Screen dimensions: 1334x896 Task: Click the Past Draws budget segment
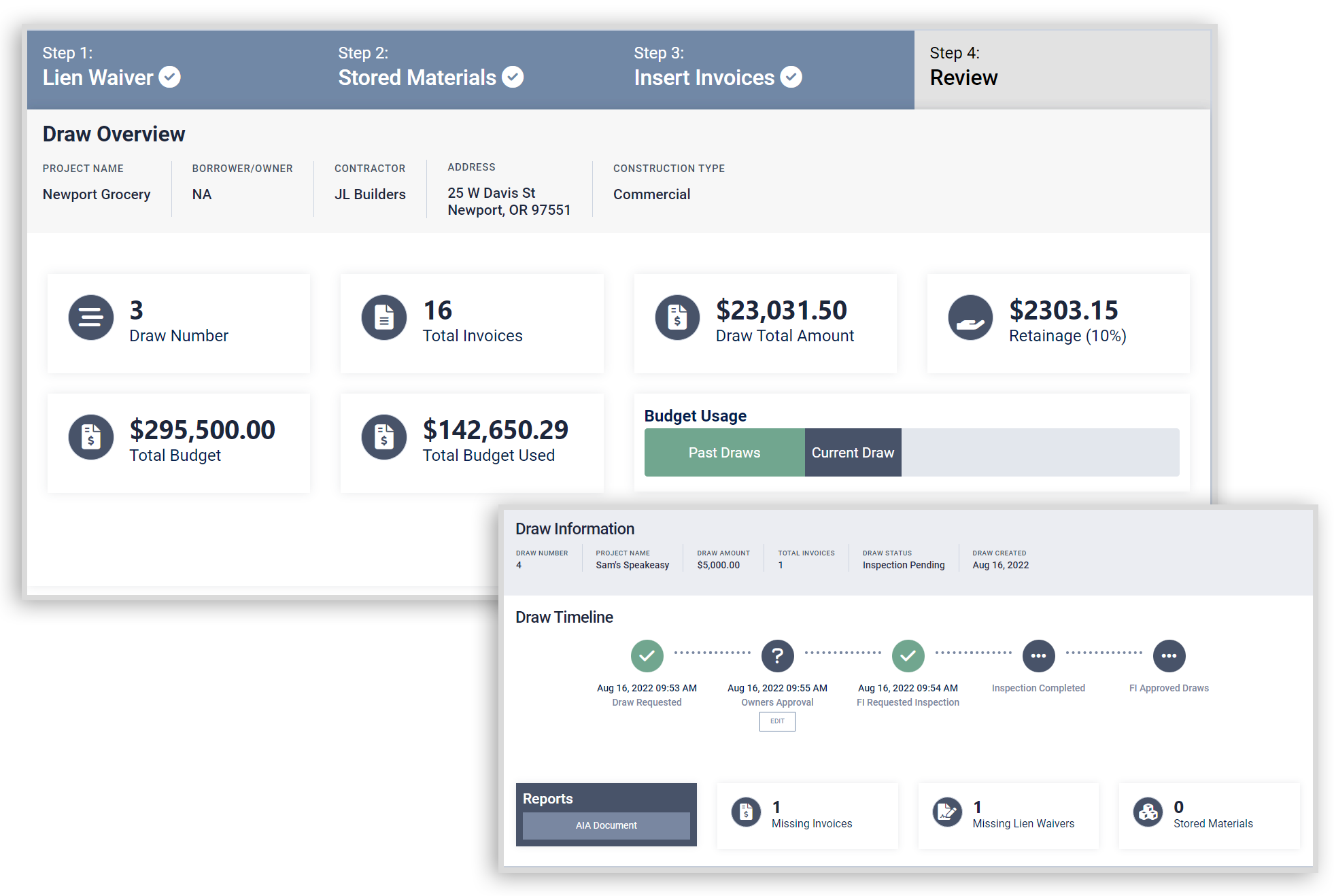[x=725, y=453]
